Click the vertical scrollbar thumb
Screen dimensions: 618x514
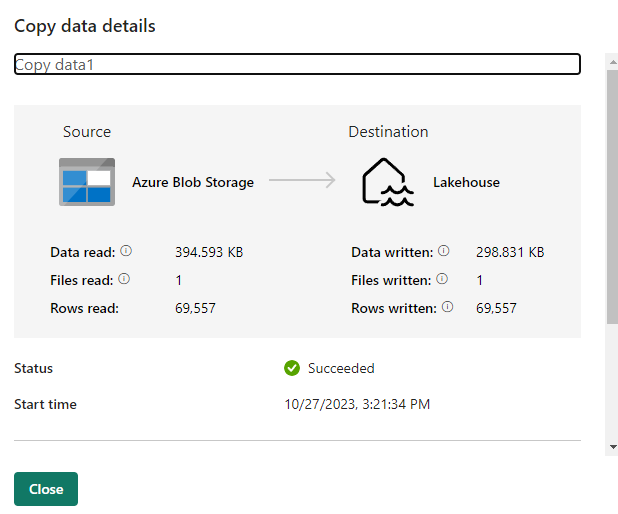click(612, 195)
